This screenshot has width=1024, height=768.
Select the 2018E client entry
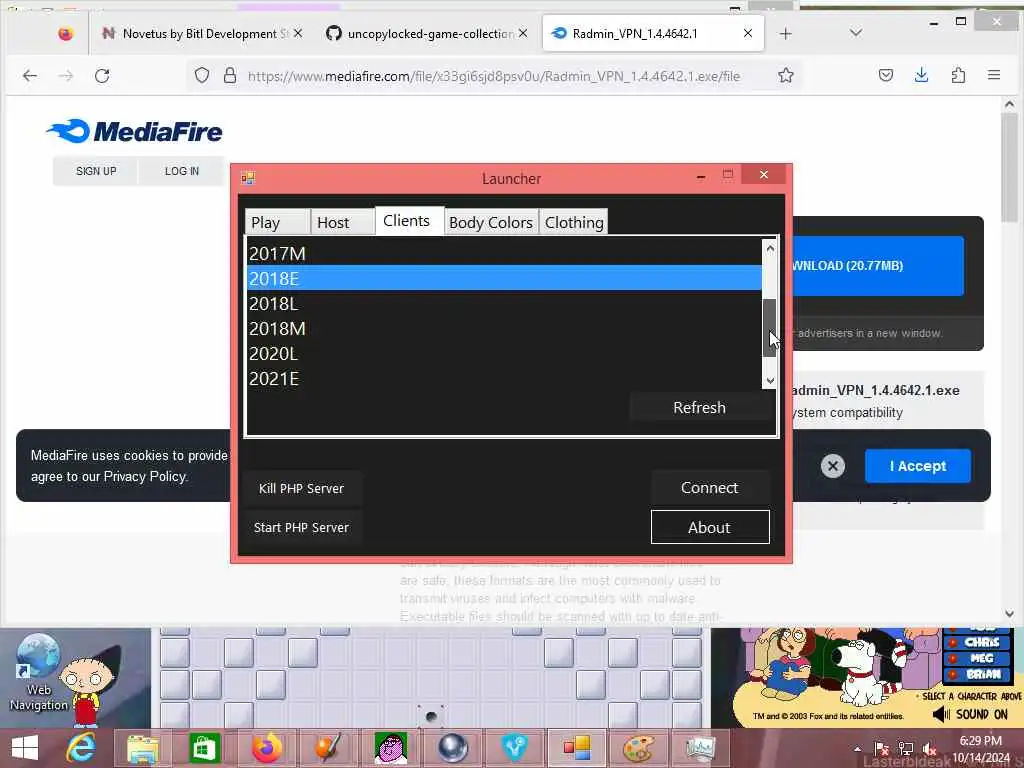tap(504, 278)
